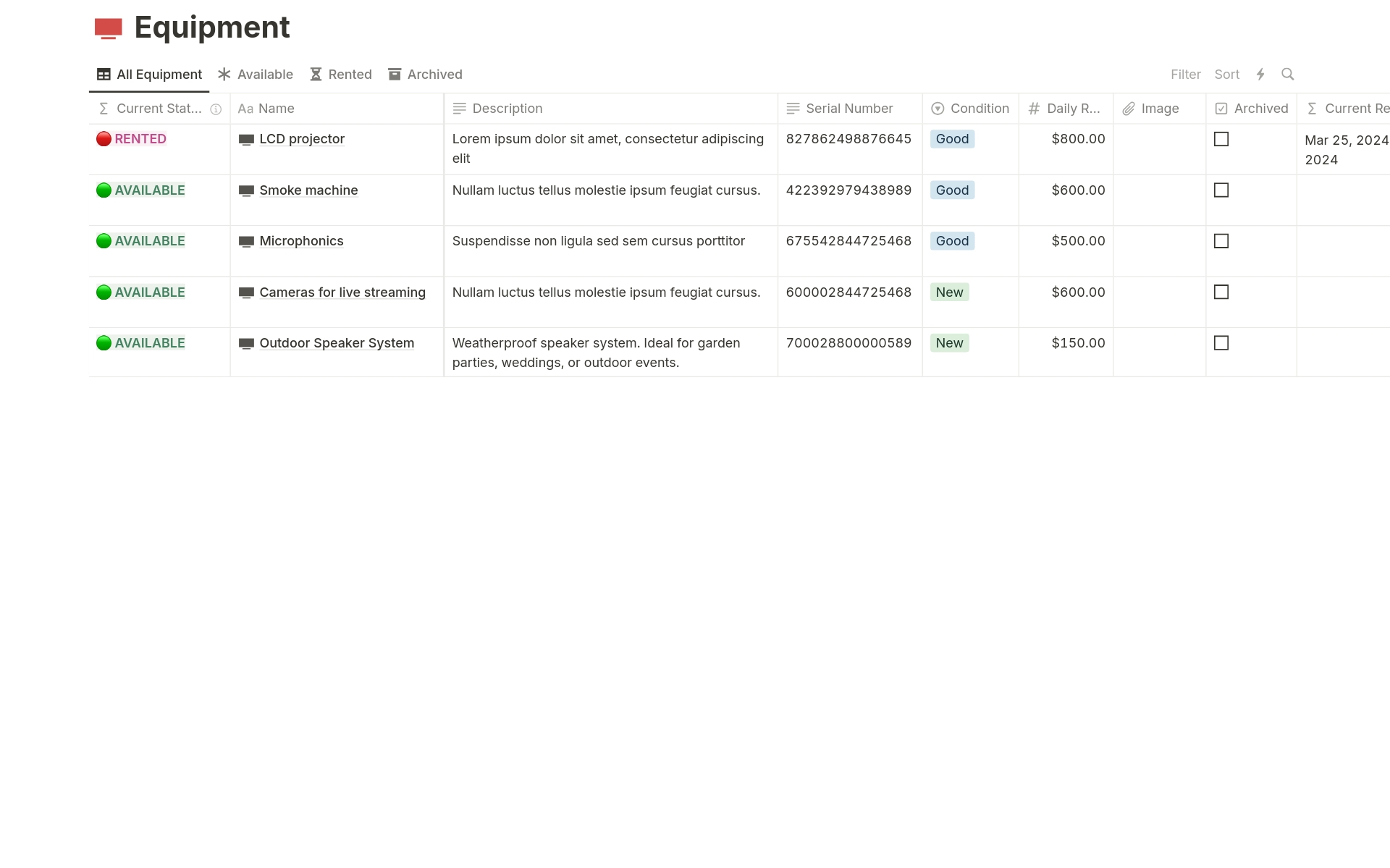The height and width of the screenshot is (868, 1390).
Task: Click the Sigma icon on Current Status column
Action: pos(104,109)
